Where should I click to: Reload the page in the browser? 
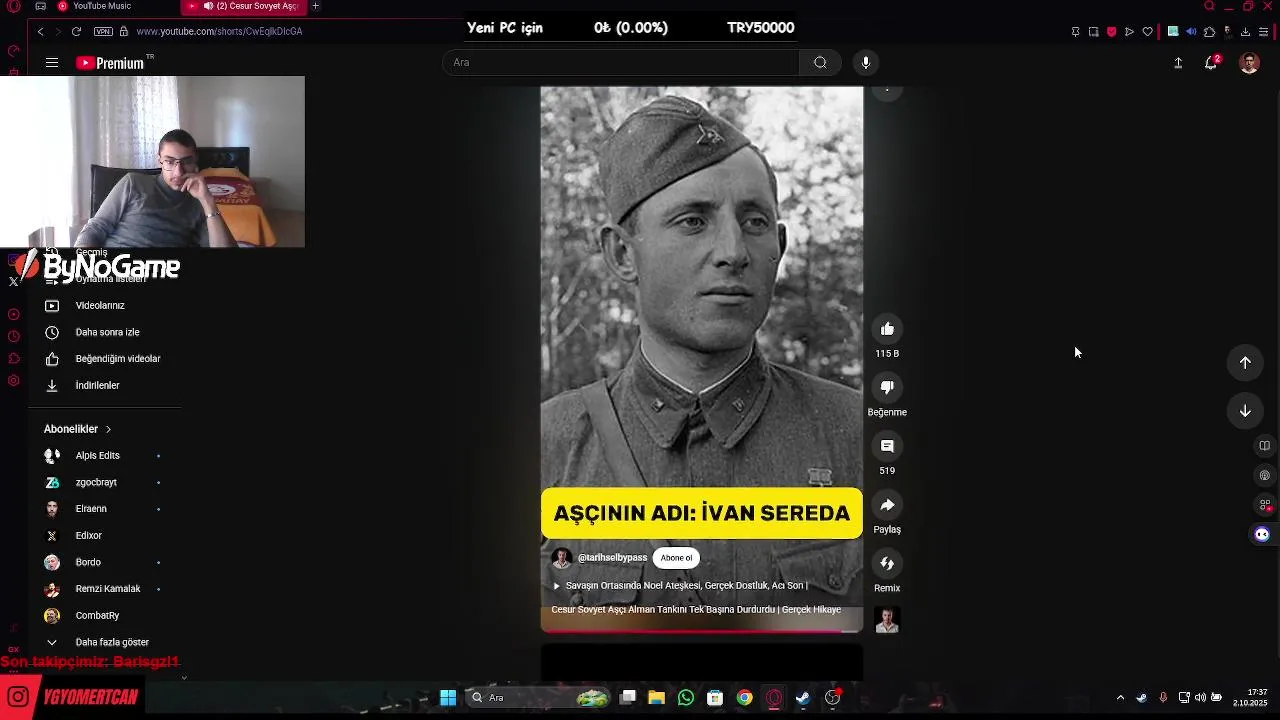[x=76, y=32]
